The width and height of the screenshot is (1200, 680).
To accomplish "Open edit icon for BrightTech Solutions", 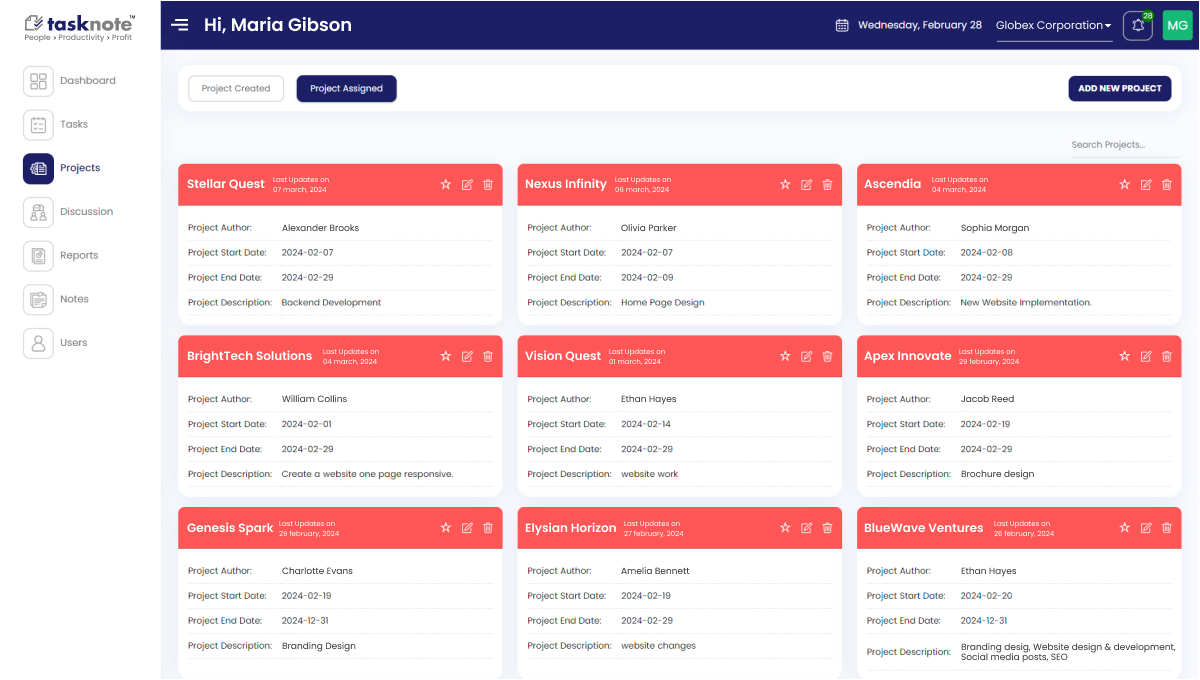I will click(x=467, y=357).
